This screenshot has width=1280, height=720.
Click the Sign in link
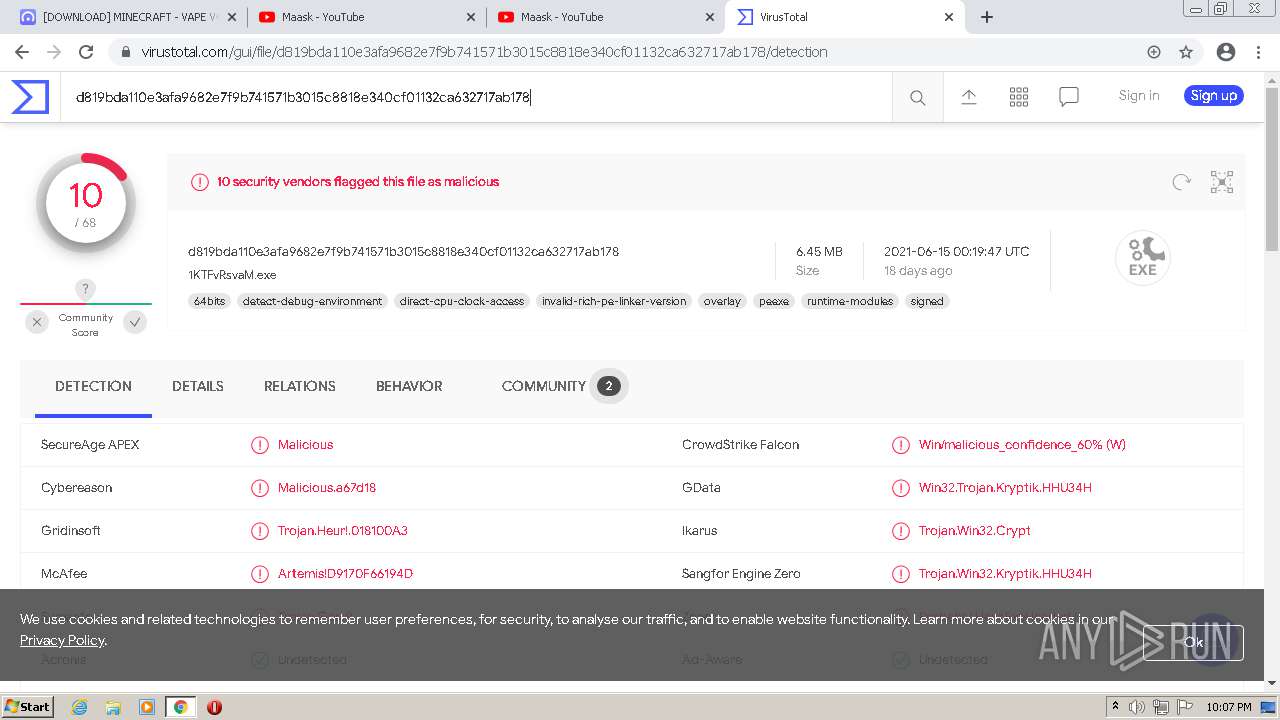pyautogui.click(x=1139, y=96)
